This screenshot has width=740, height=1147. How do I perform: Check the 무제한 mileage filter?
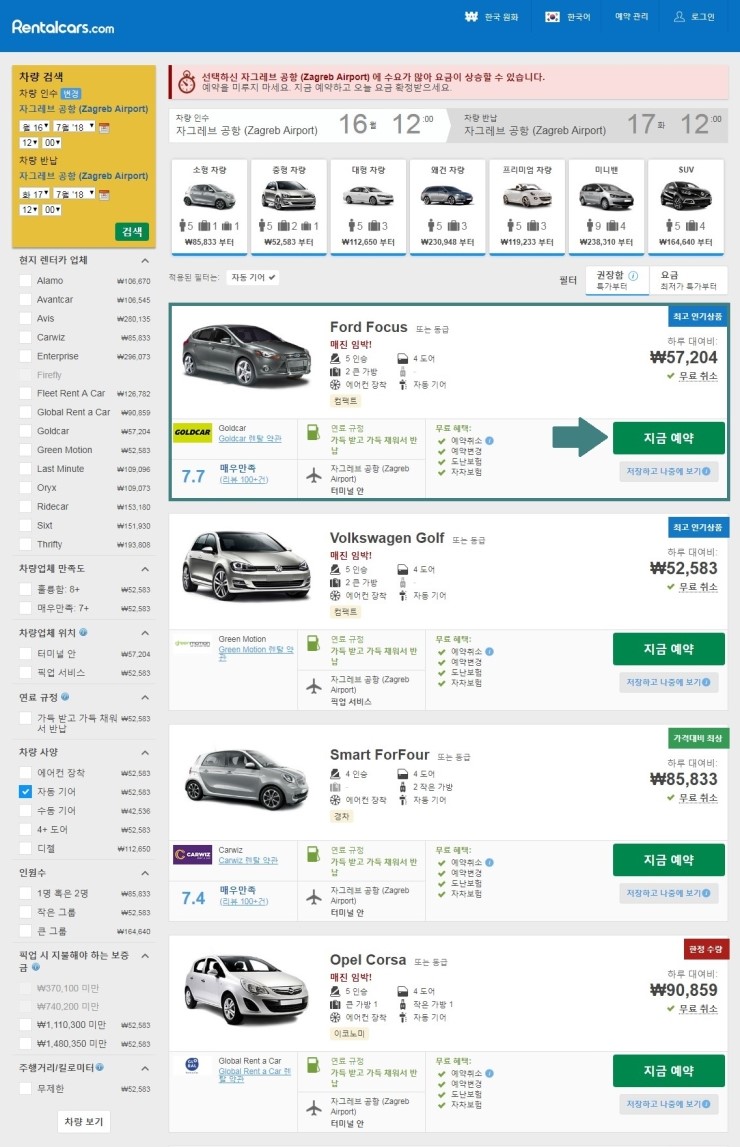click(x=26, y=1088)
